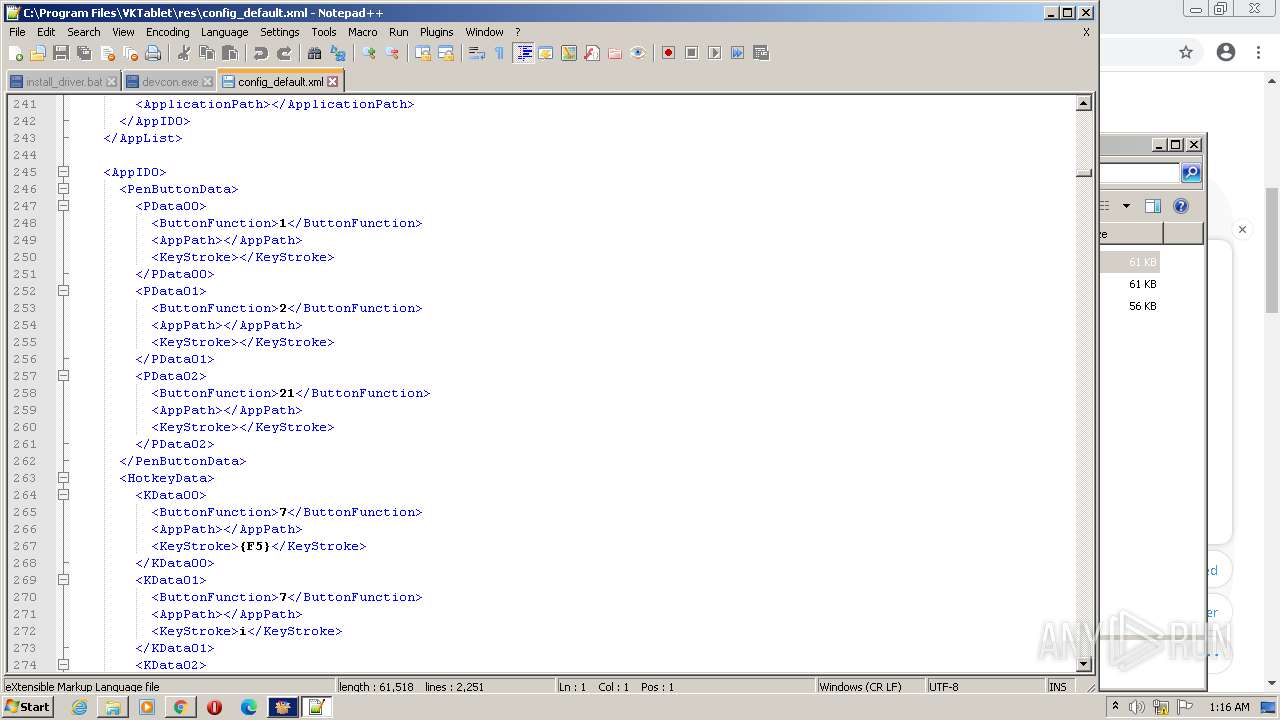This screenshot has height=720, width=1280.
Task: Collapse the PenButtonData fold at line 246
Action: (63, 189)
